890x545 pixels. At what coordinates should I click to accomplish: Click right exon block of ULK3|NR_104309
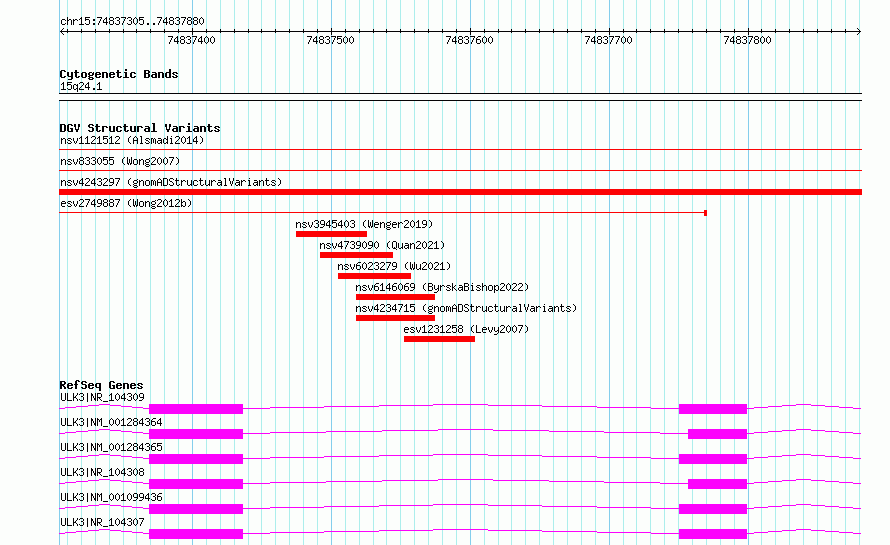click(713, 409)
